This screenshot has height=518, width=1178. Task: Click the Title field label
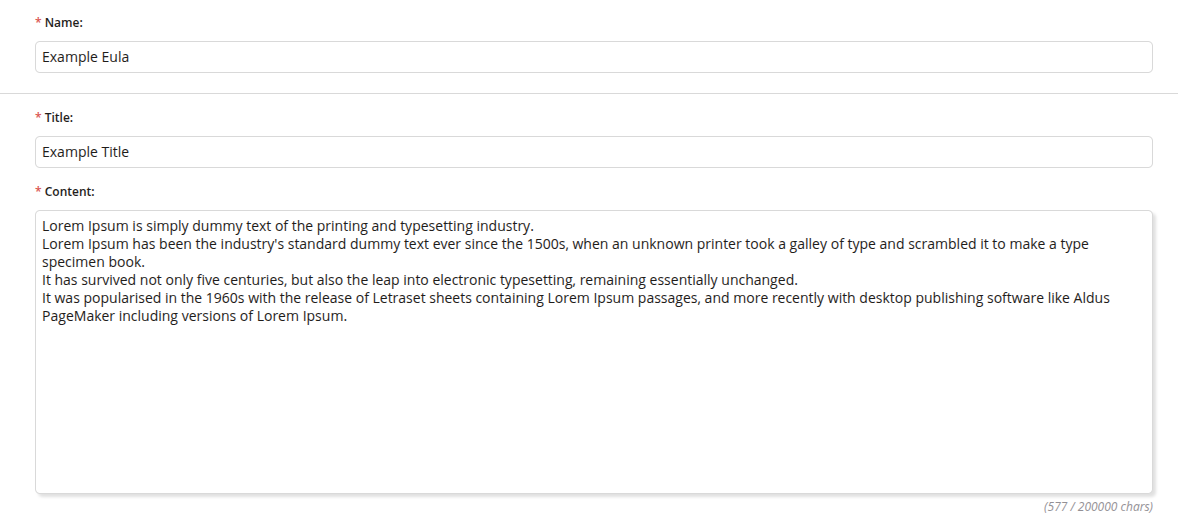point(59,118)
